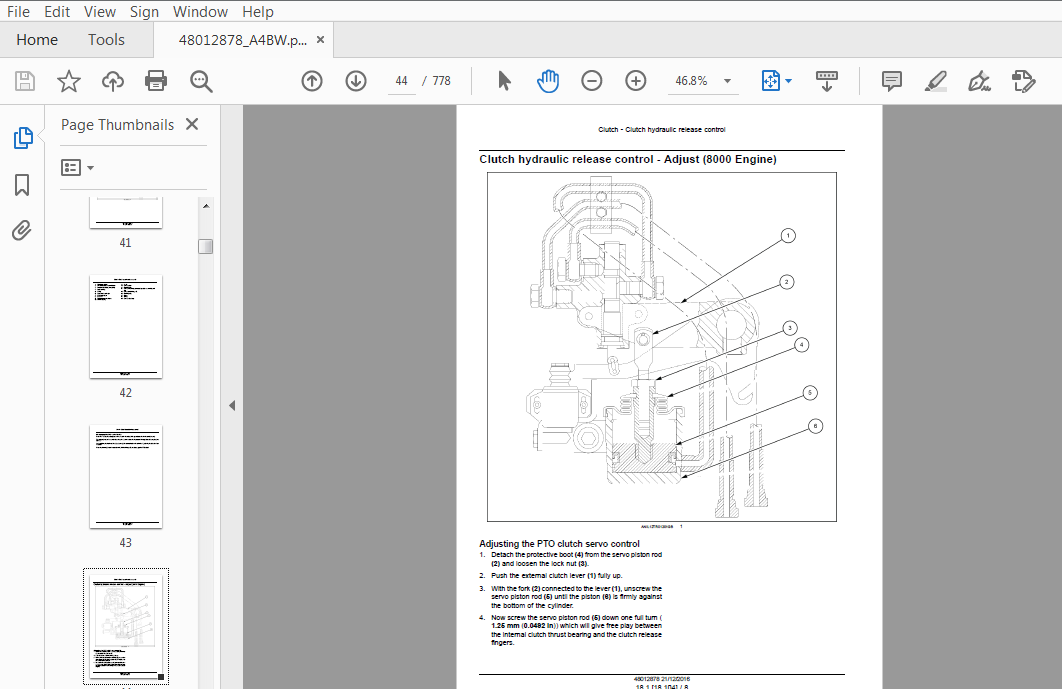Open the Bookmarks sidebar icon
This screenshot has height=689, width=1062.
point(22,184)
